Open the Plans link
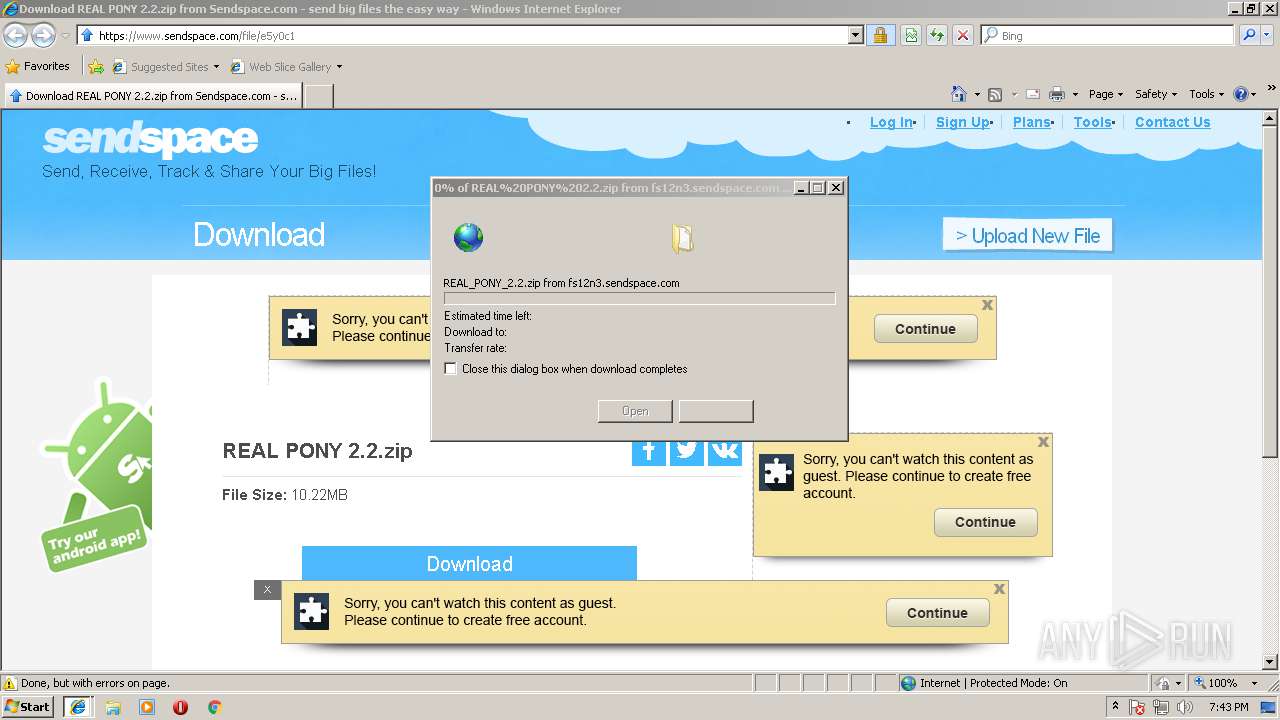The height and width of the screenshot is (720, 1280). (1031, 122)
